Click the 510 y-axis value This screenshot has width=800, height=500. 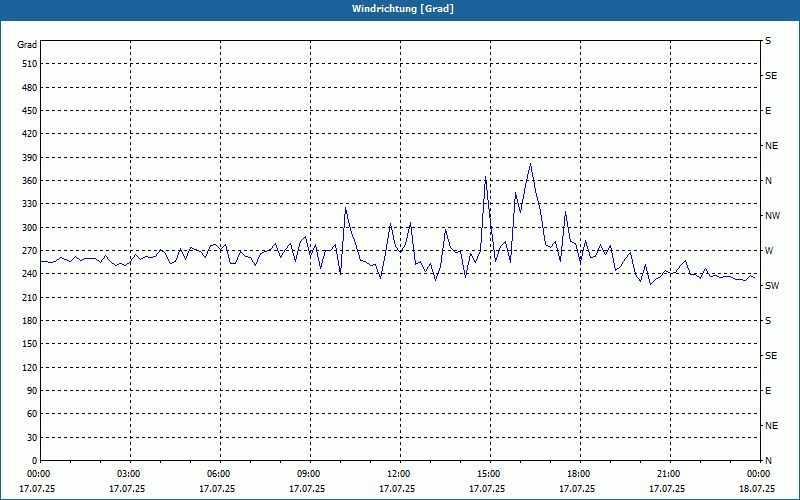[x=30, y=64]
